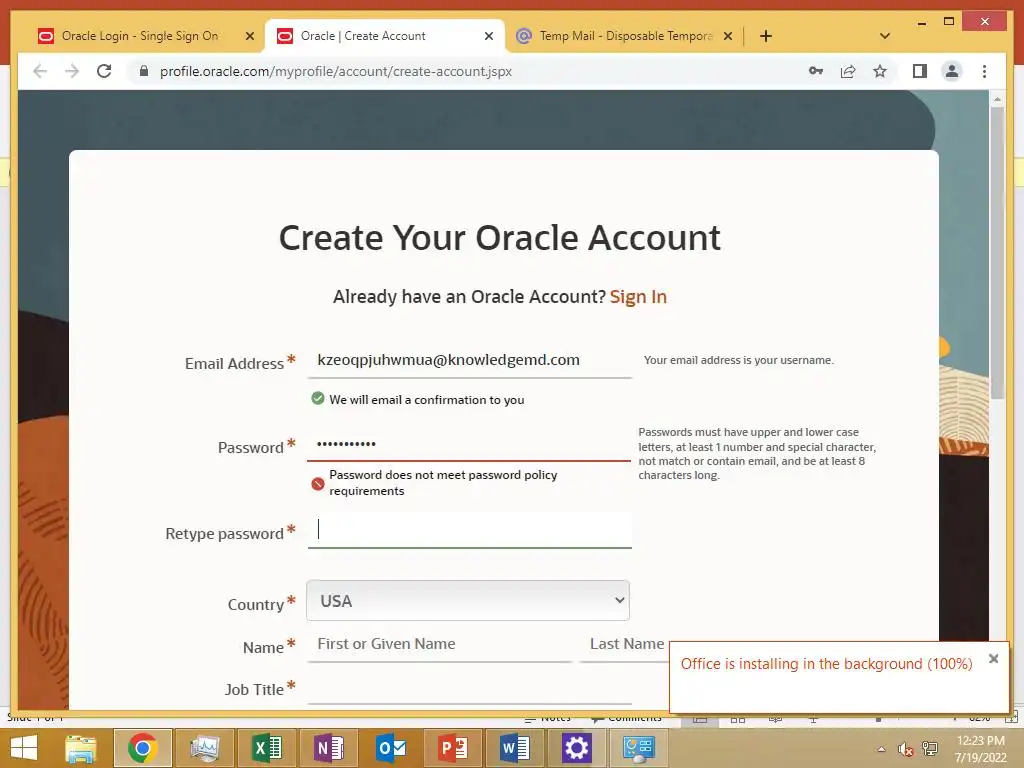Click the network tray icon

[929, 749]
